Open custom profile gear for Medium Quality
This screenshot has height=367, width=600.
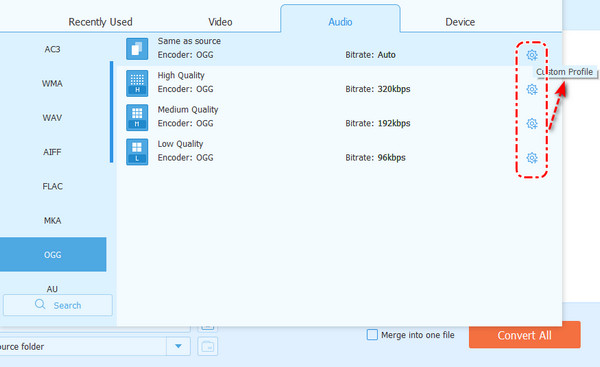[x=532, y=124]
